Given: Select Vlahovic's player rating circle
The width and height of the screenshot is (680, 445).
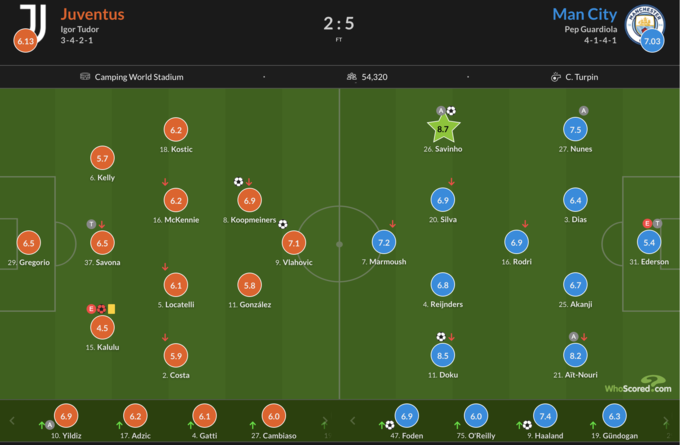Looking at the screenshot, I should click(294, 242).
